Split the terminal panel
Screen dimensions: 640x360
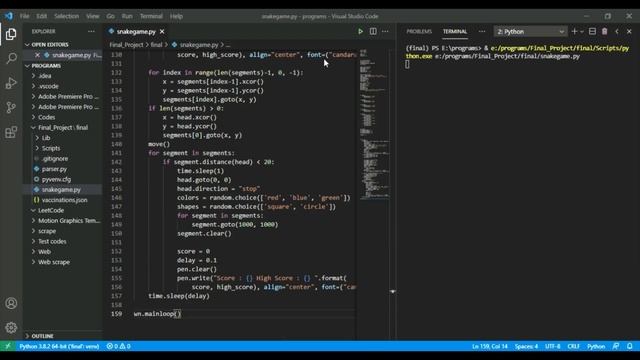[592, 31]
